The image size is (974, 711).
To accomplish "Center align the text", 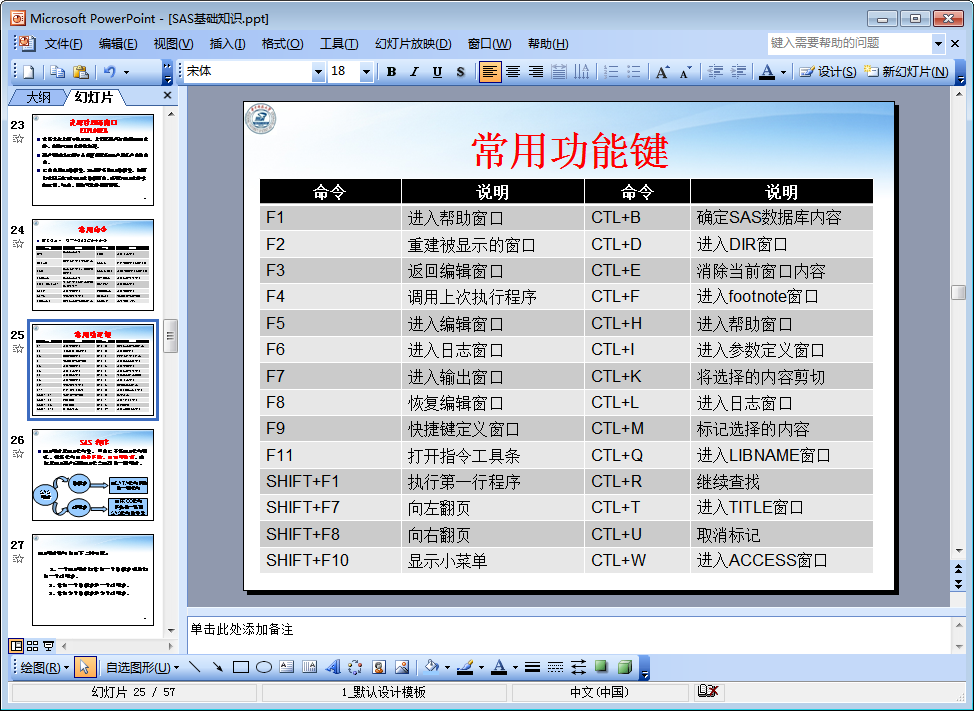I will click(x=513, y=72).
